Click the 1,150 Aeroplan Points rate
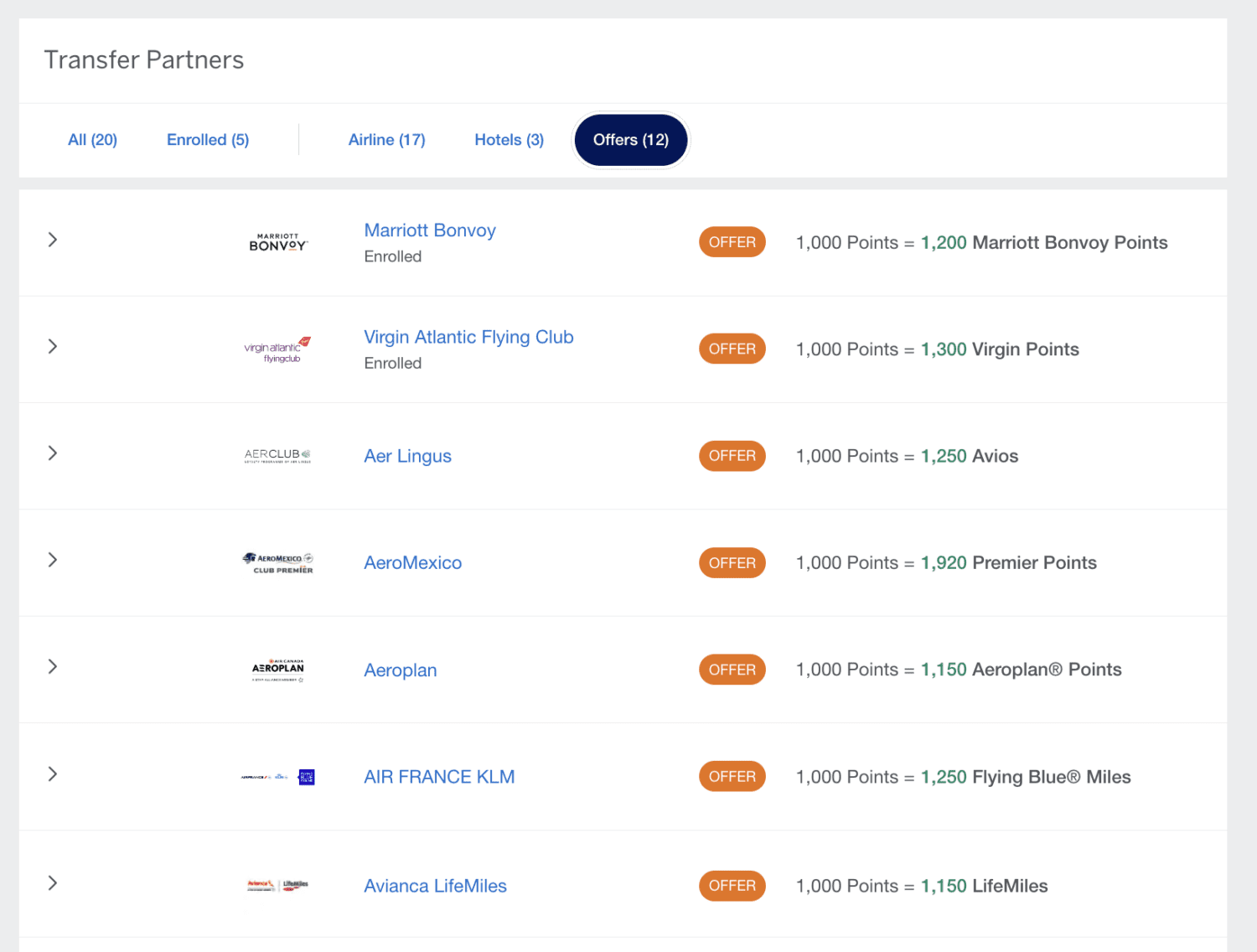Image resolution: width=1257 pixels, height=952 pixels. (1022, 670)
